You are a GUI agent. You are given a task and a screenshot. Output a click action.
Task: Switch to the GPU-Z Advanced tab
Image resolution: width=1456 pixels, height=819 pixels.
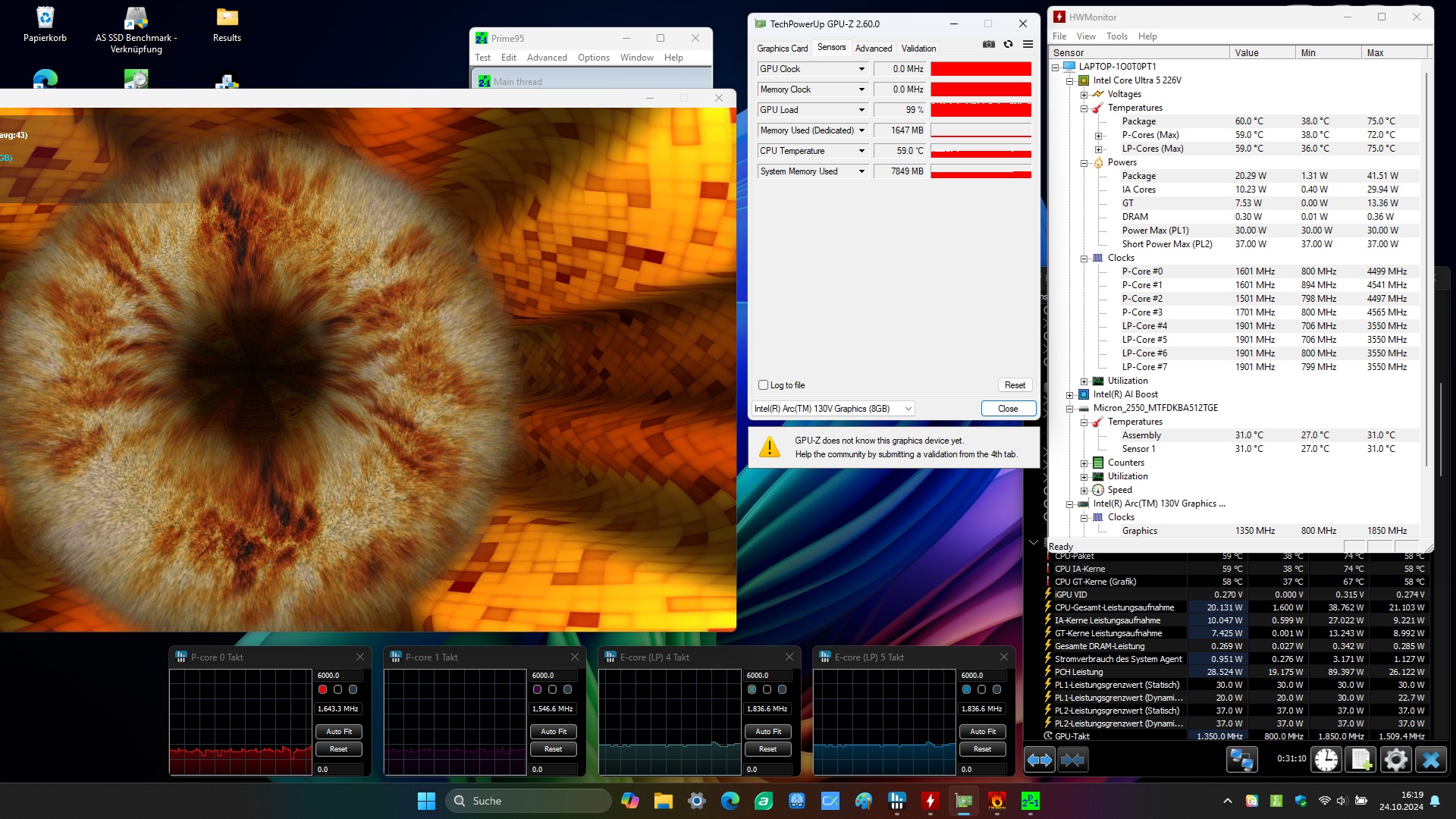pyautogui.click(x=874, y=49)
